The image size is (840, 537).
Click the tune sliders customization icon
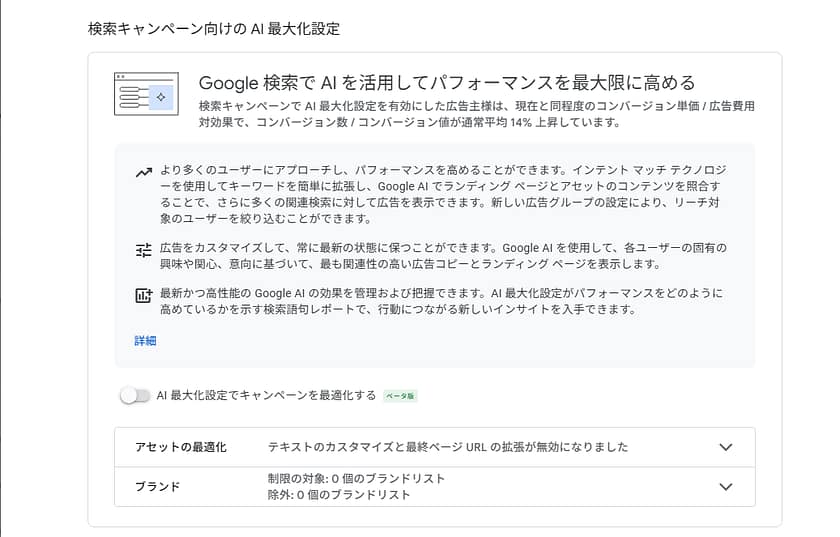tap(143, 250)
